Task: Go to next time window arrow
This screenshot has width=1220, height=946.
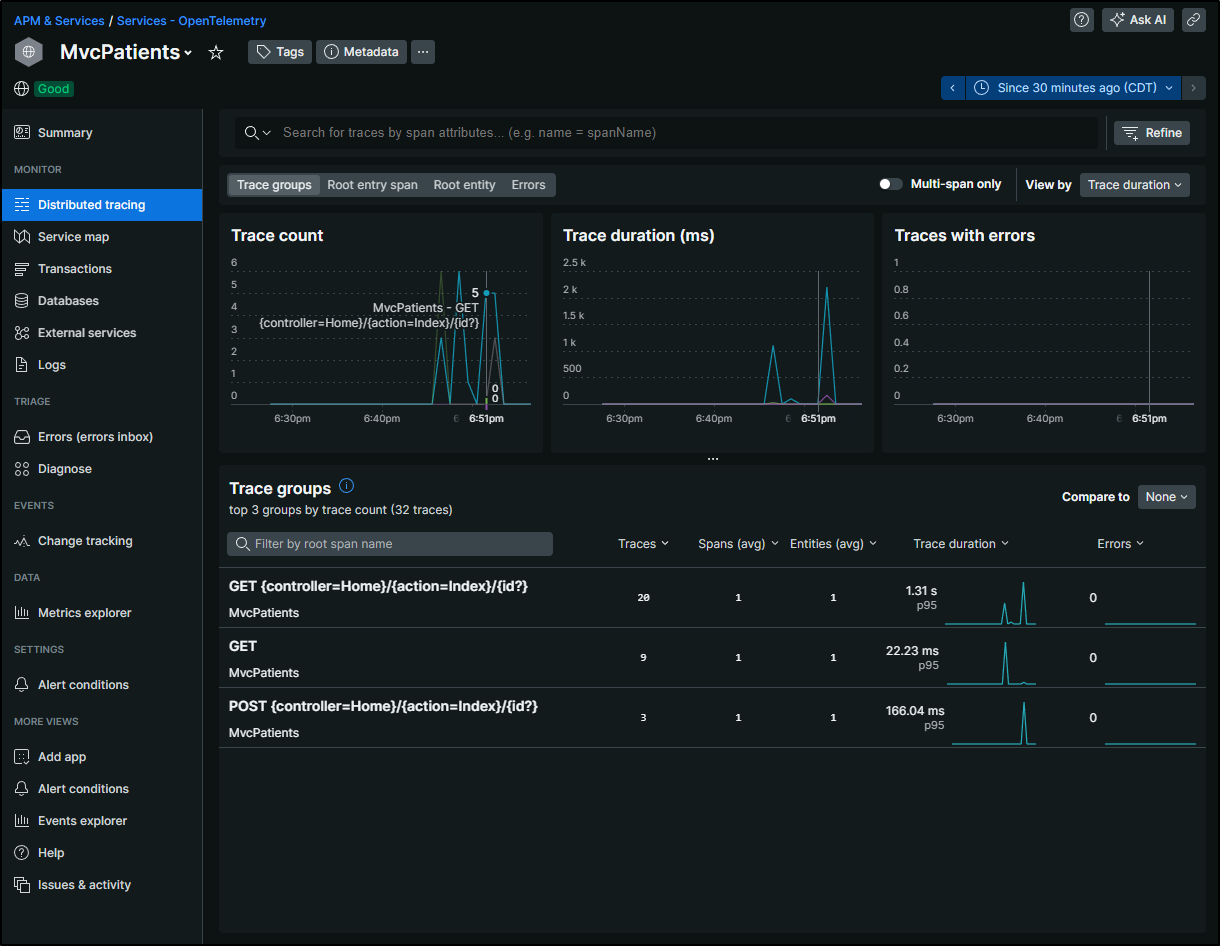Action: click(x=1193, y=88)
